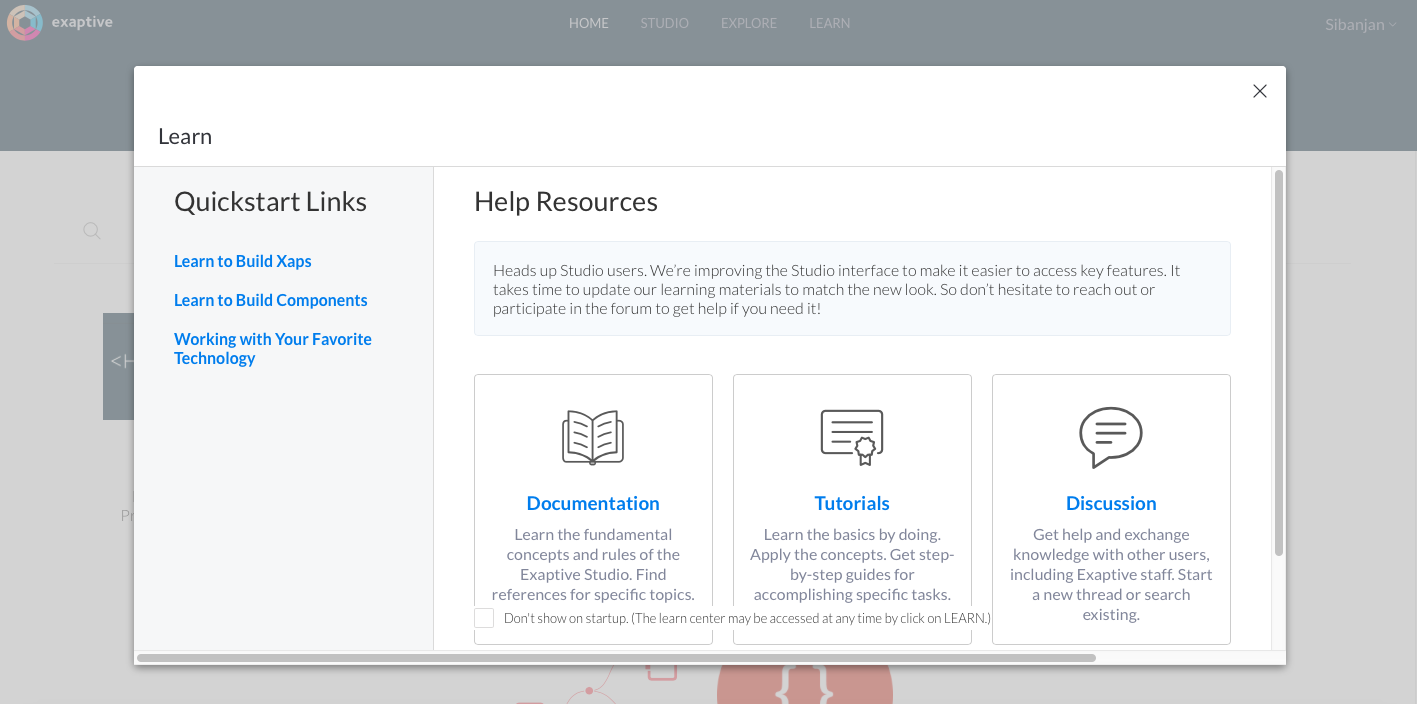
Task: Click the exaptive brand name text
Action: point(82,22)
